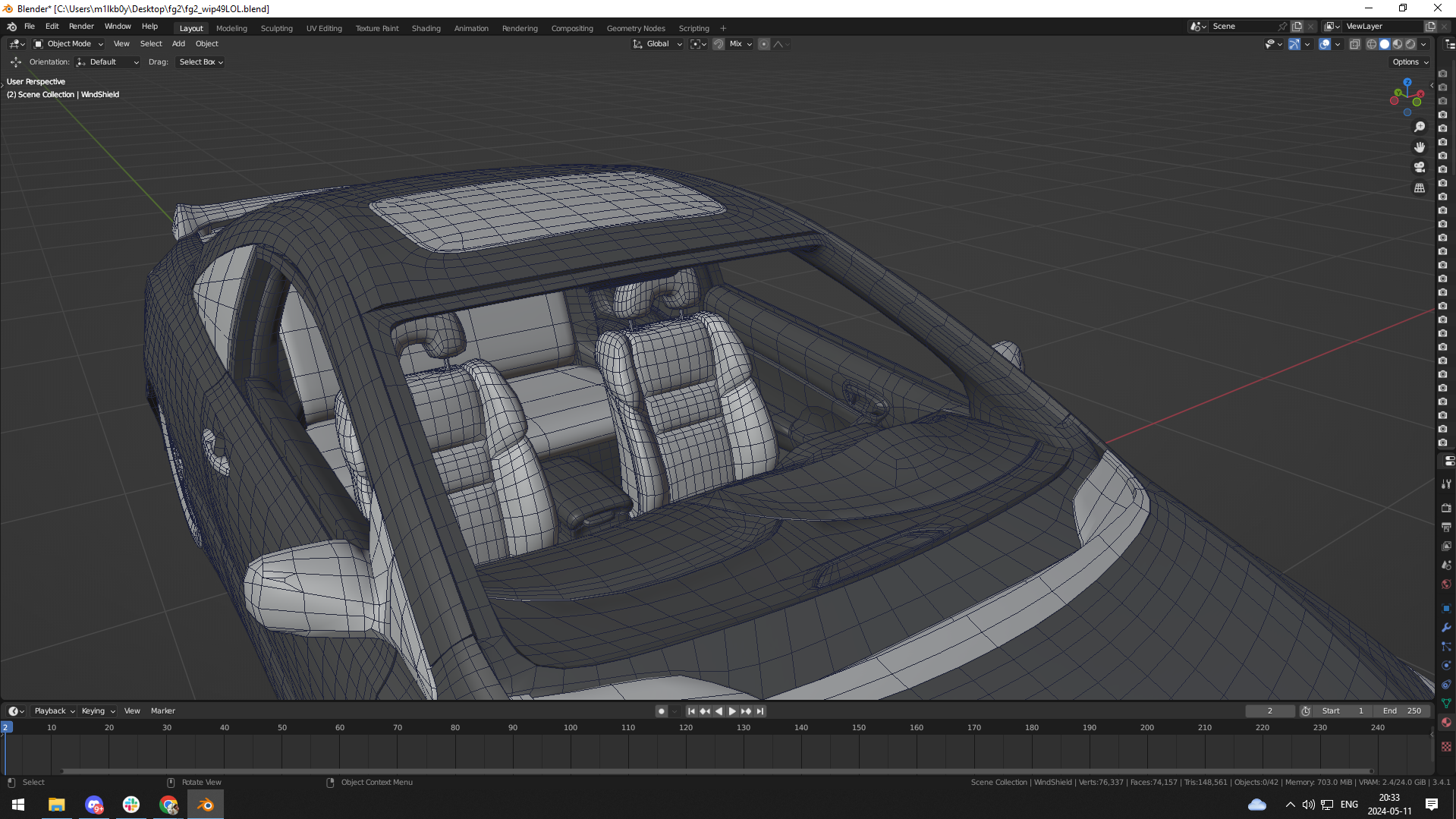Click the zoom magnifier viewport gizmo

click(x=1420, y=127)
